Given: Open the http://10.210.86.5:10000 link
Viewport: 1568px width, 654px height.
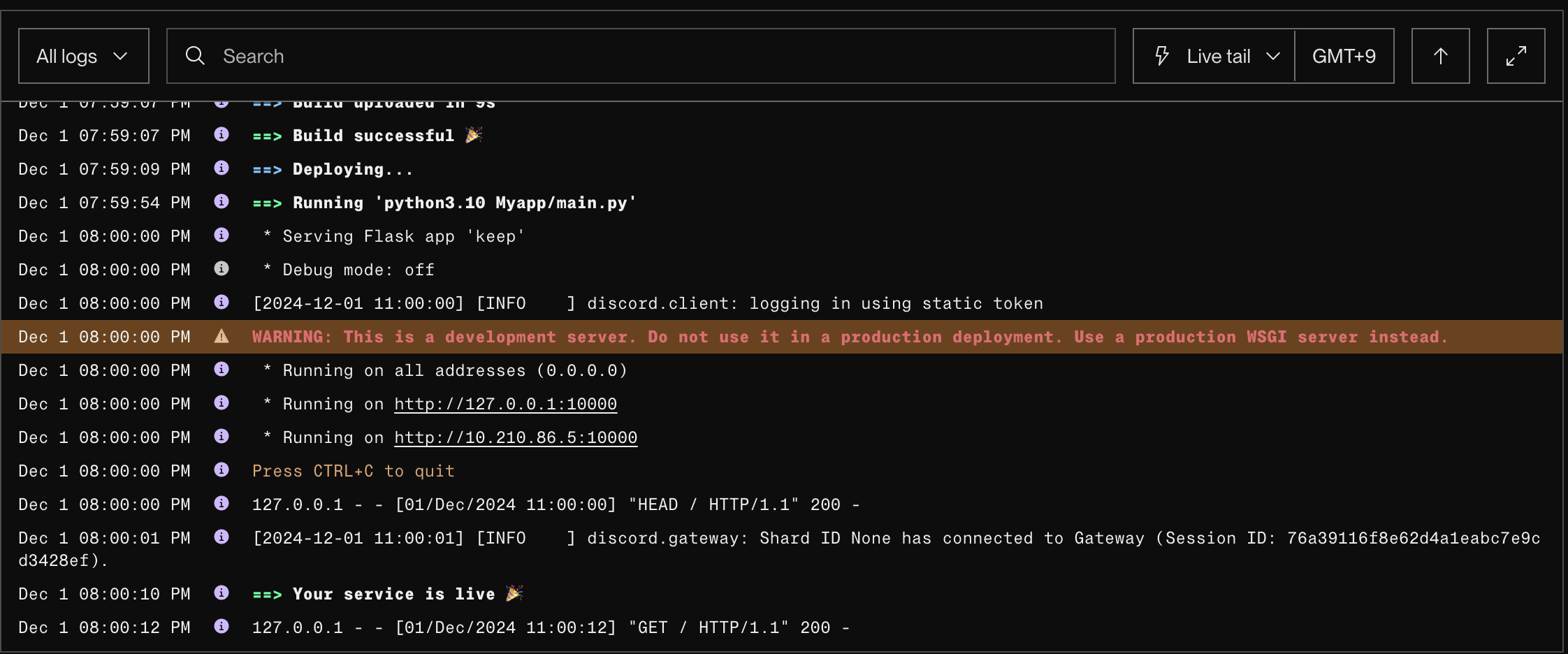Looking at the screenshot, I should point(516,437).
